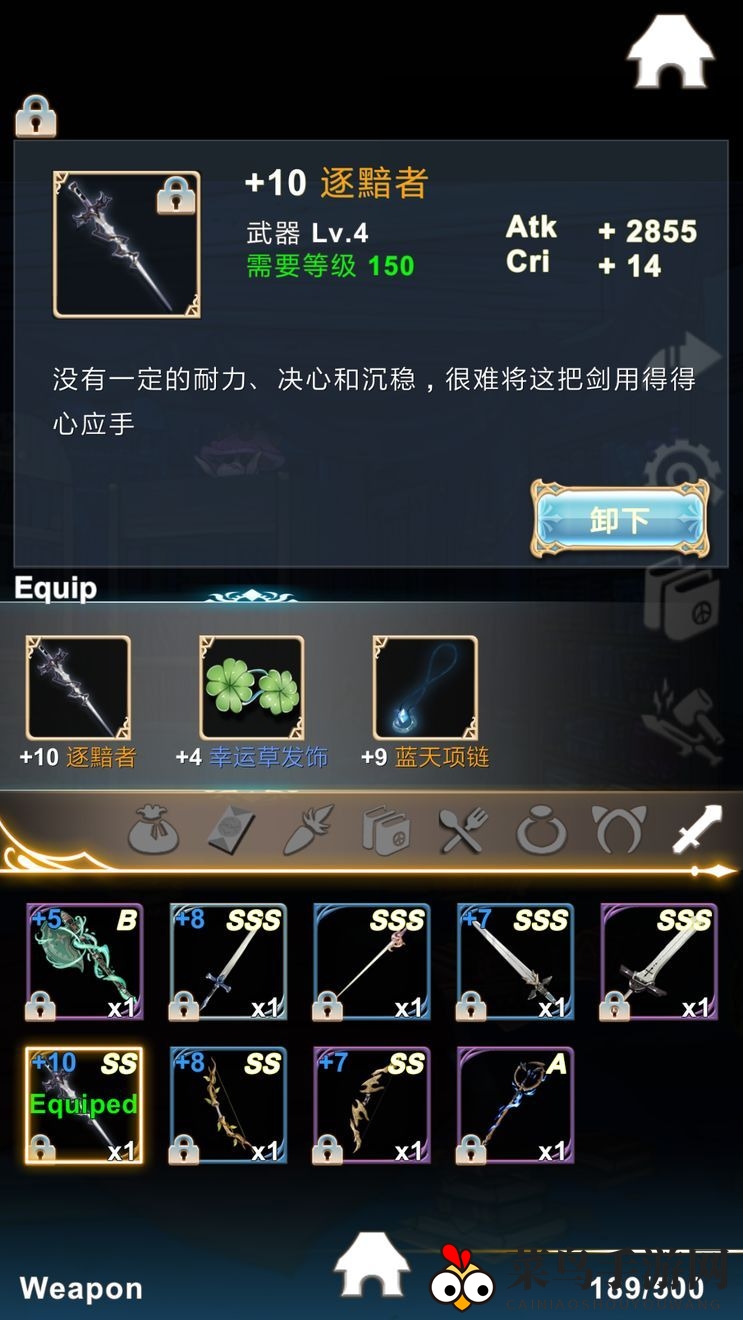Switch to the carrot food category
The width and height of the screenshot is (743, 1320).
307,829
